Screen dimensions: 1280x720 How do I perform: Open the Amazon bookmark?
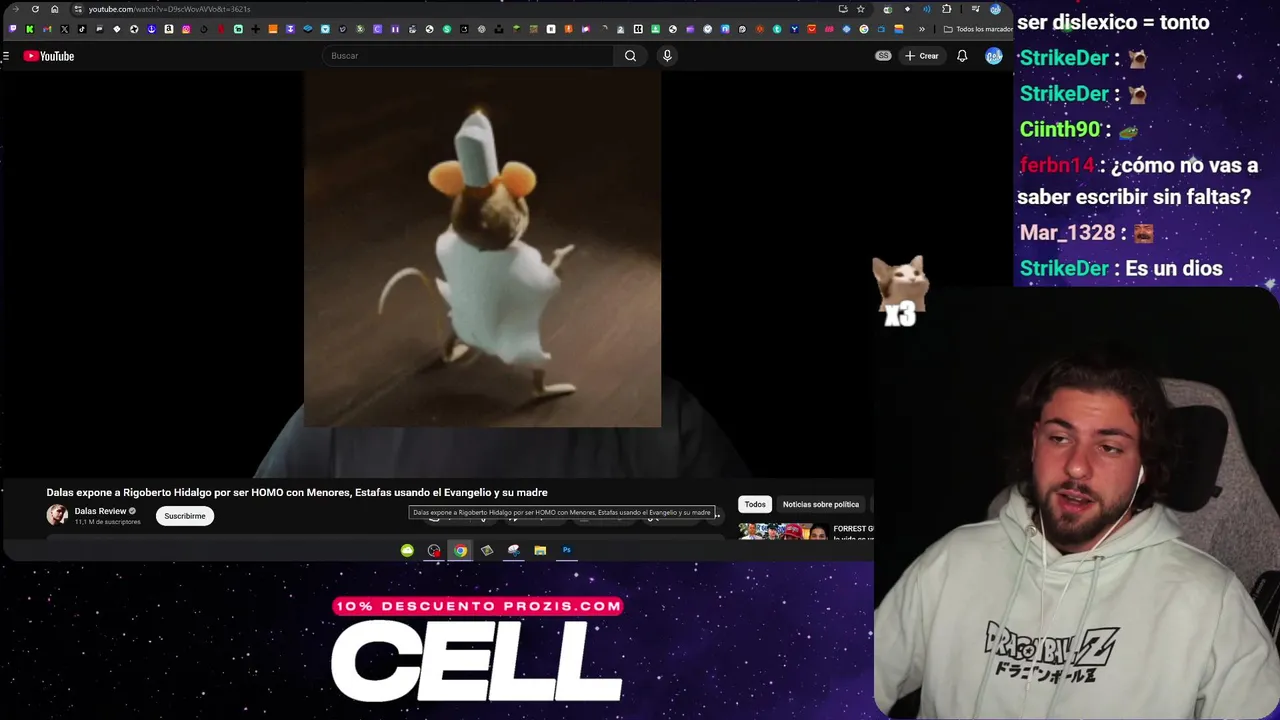(x=169, y=29)
